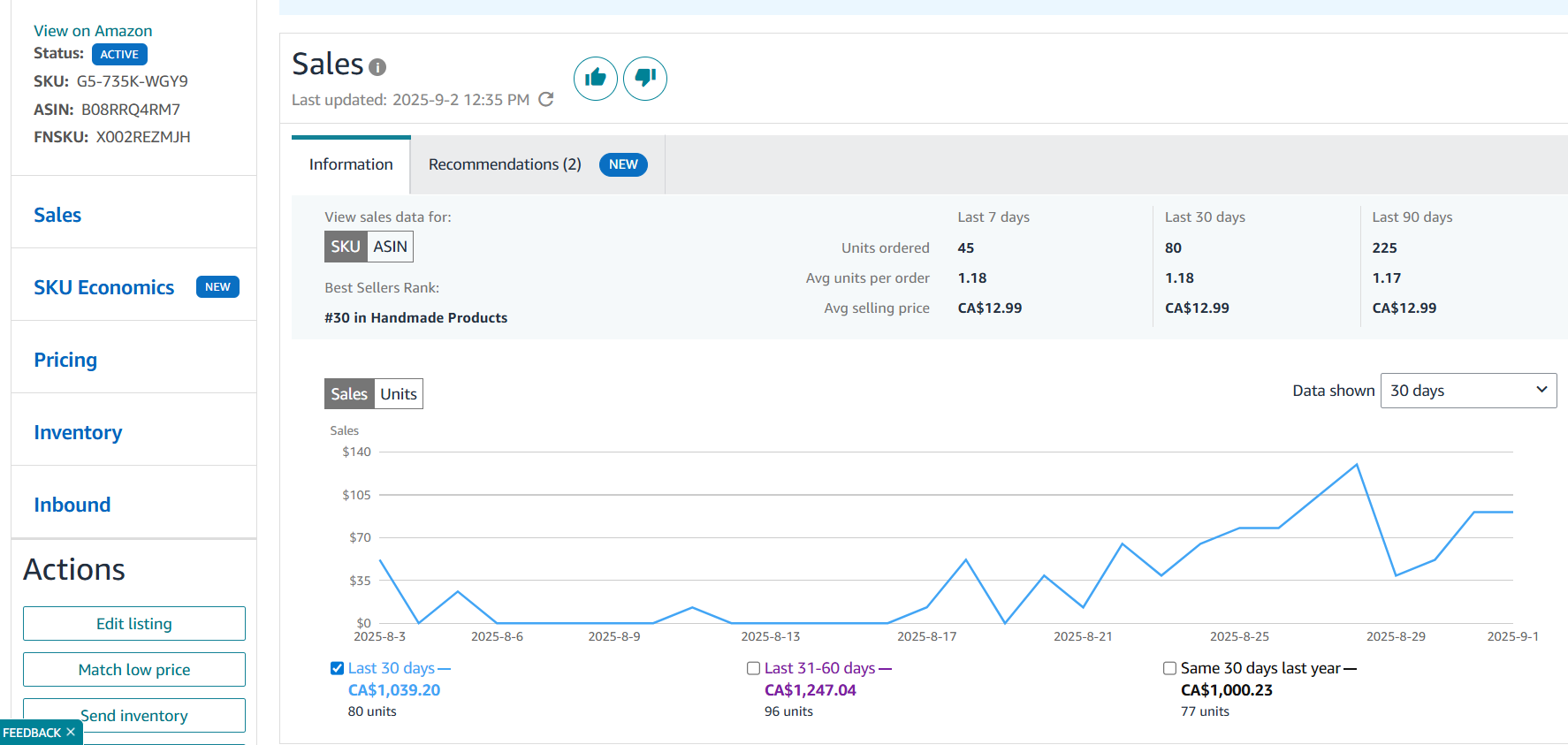Click the info icon next to Sales heading

(x=377, y=67)
